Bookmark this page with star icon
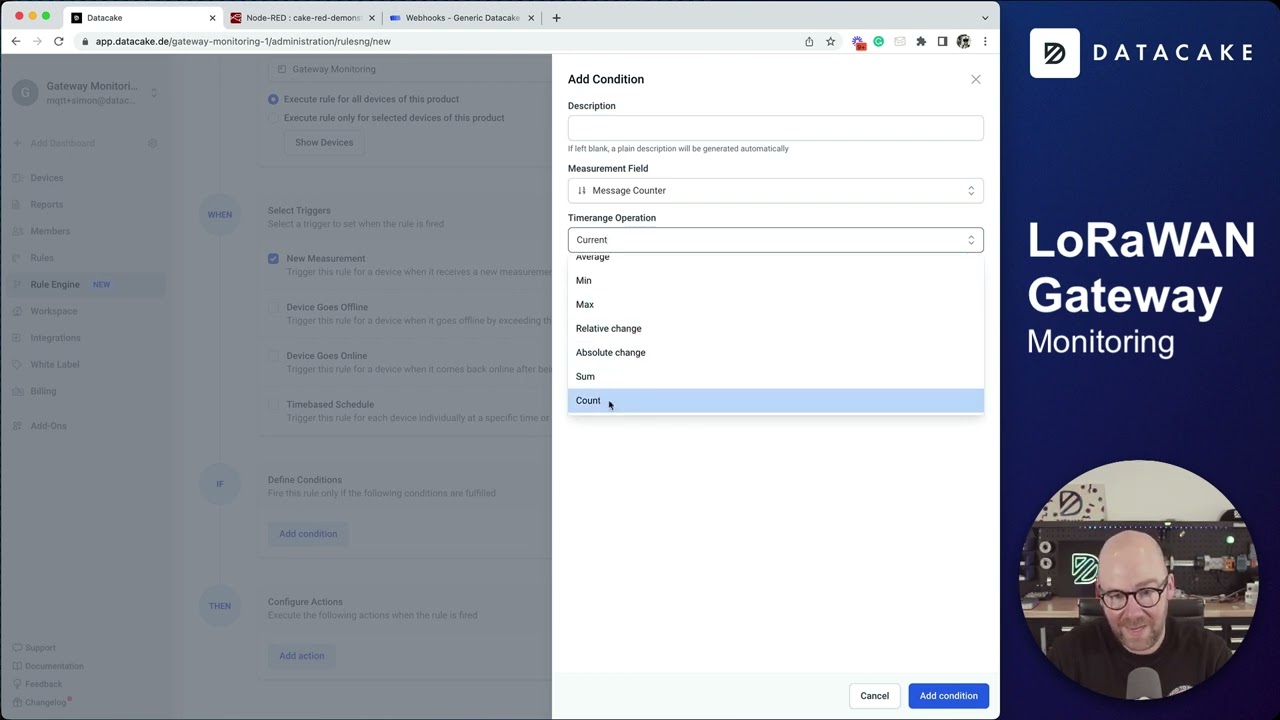1280x720 pixels. 830,41
